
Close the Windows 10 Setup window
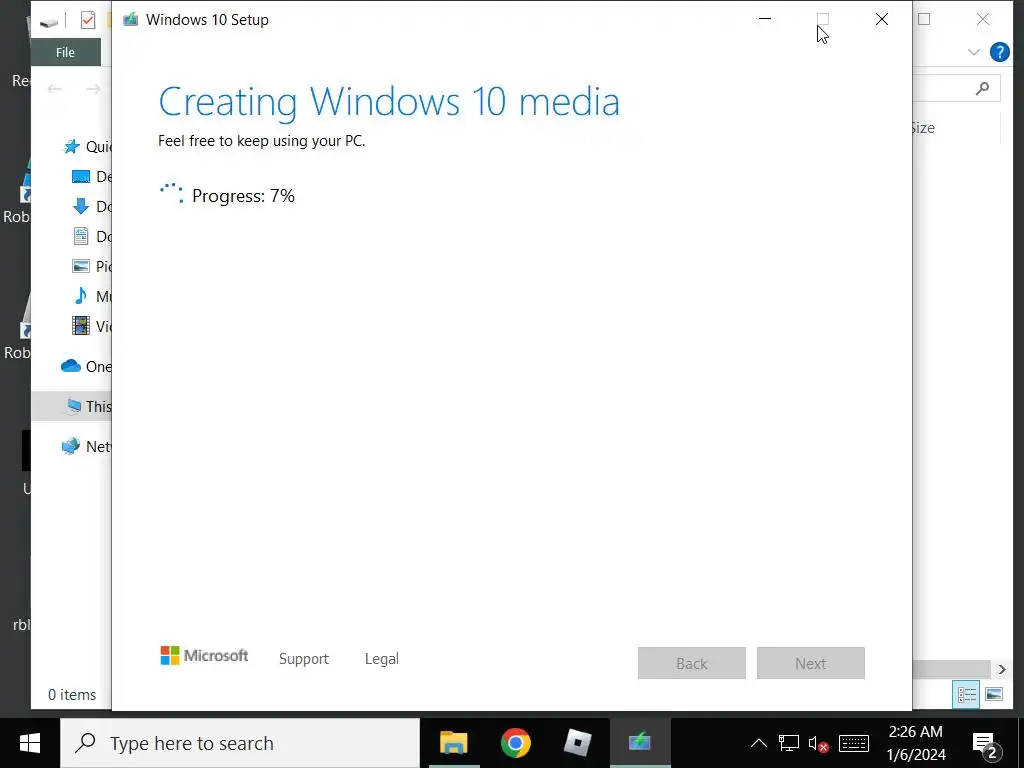(x=882, y=19)
